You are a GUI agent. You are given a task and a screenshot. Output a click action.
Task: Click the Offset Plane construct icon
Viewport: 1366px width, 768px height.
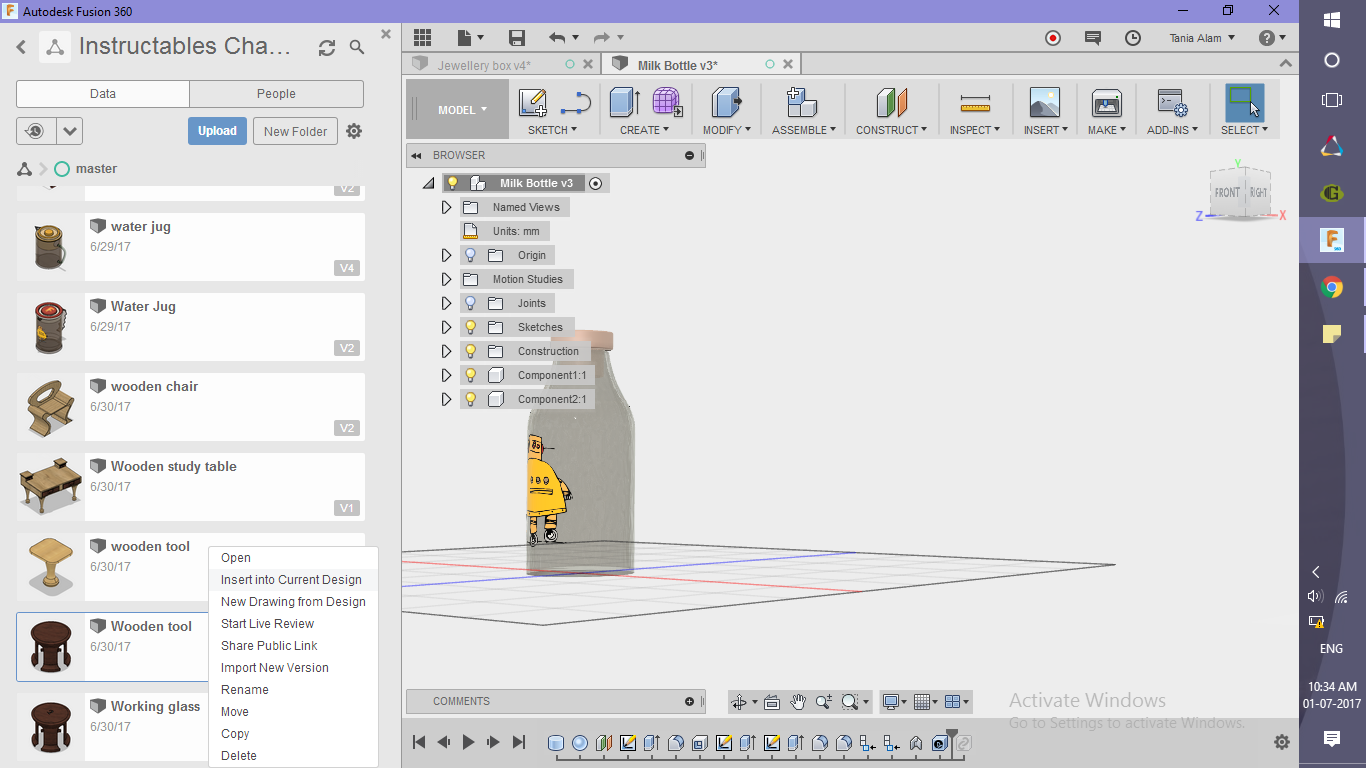pos(891,103)
